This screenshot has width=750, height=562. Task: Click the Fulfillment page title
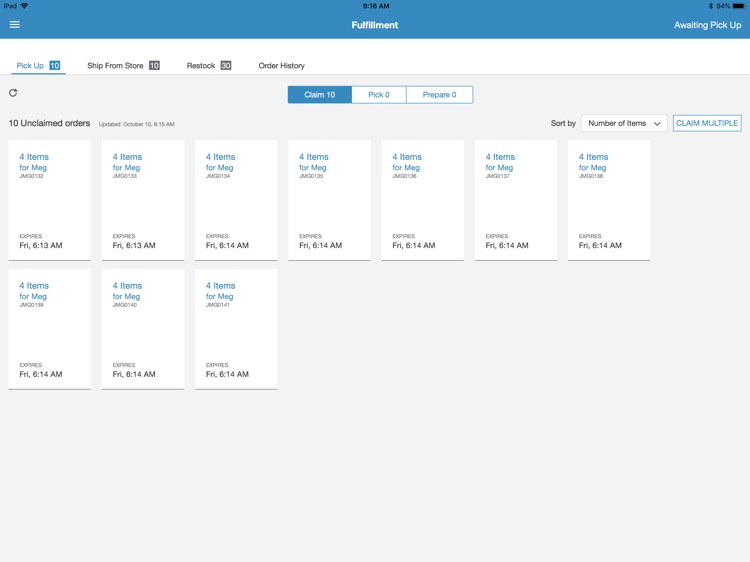[375, 25]
